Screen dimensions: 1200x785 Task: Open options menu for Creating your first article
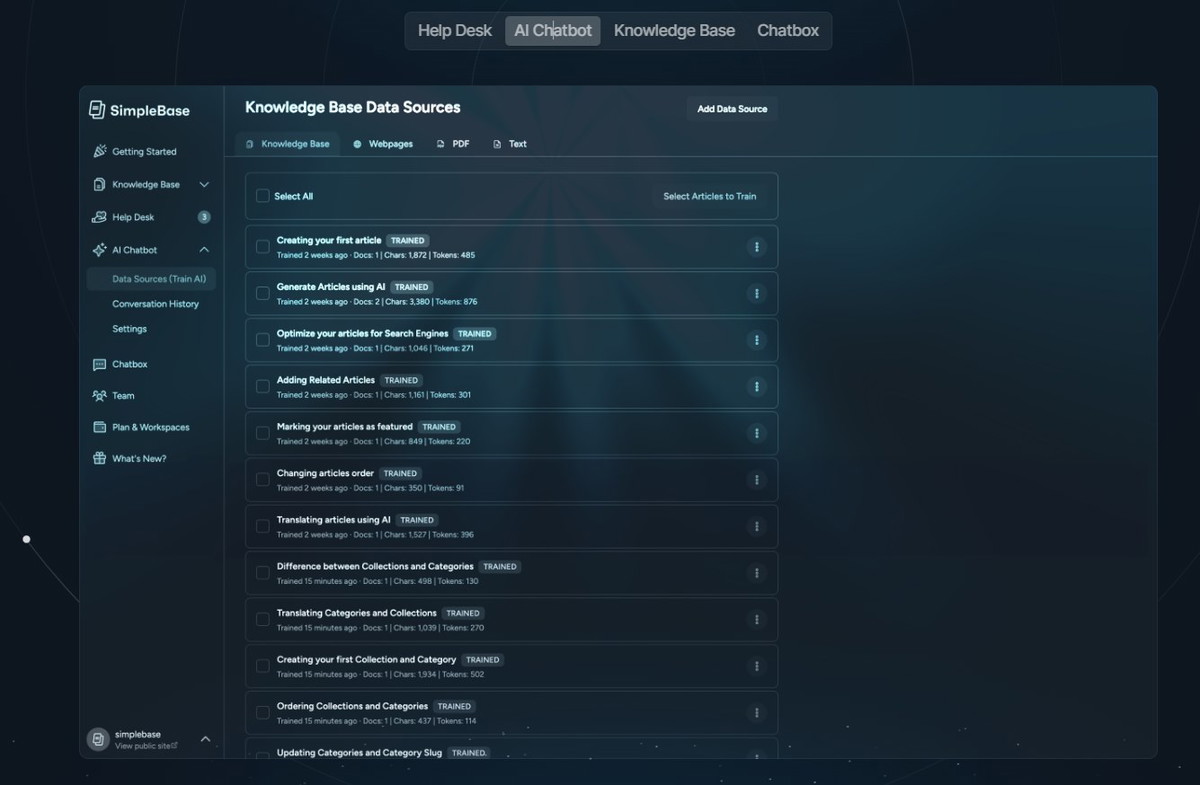[757, 247]
